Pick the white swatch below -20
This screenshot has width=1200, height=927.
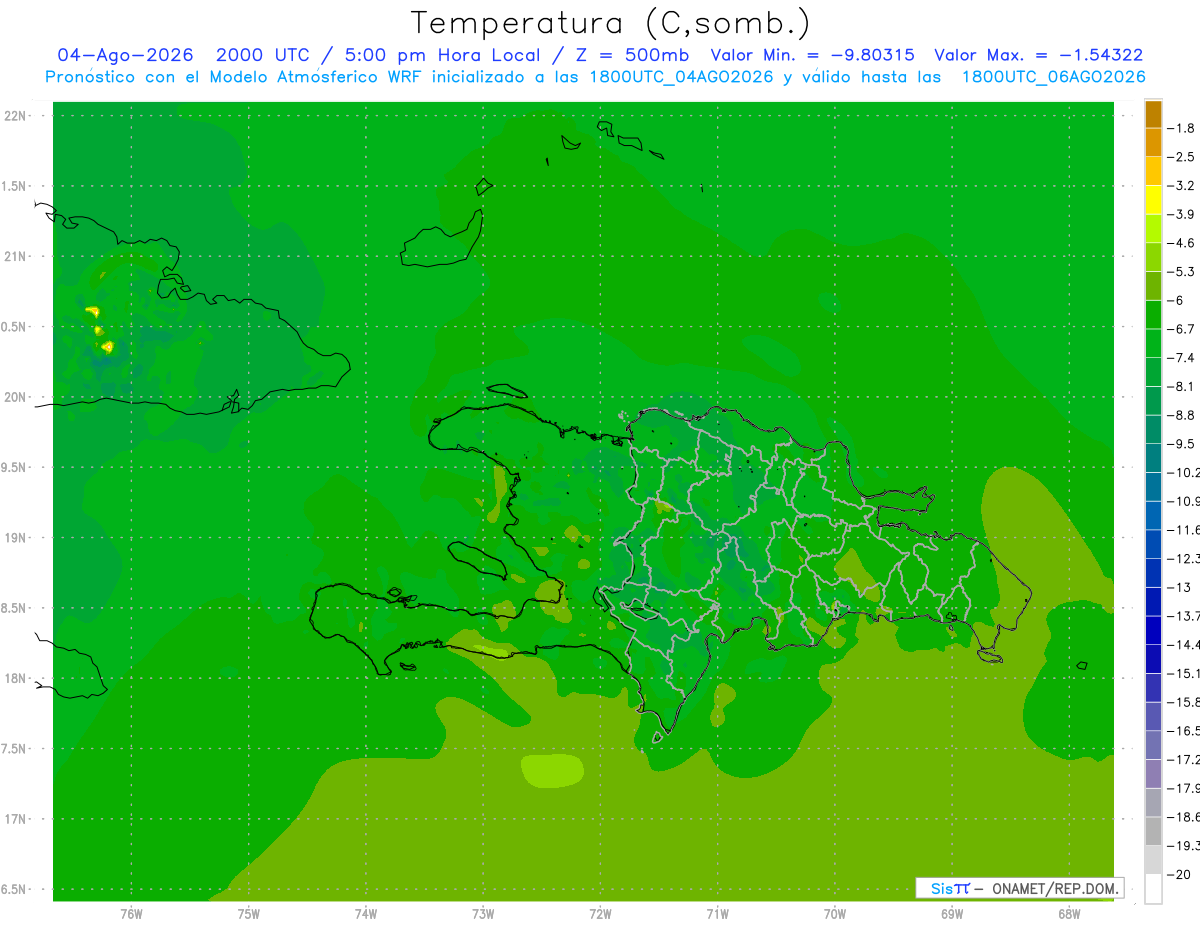tap(1153, 889)
